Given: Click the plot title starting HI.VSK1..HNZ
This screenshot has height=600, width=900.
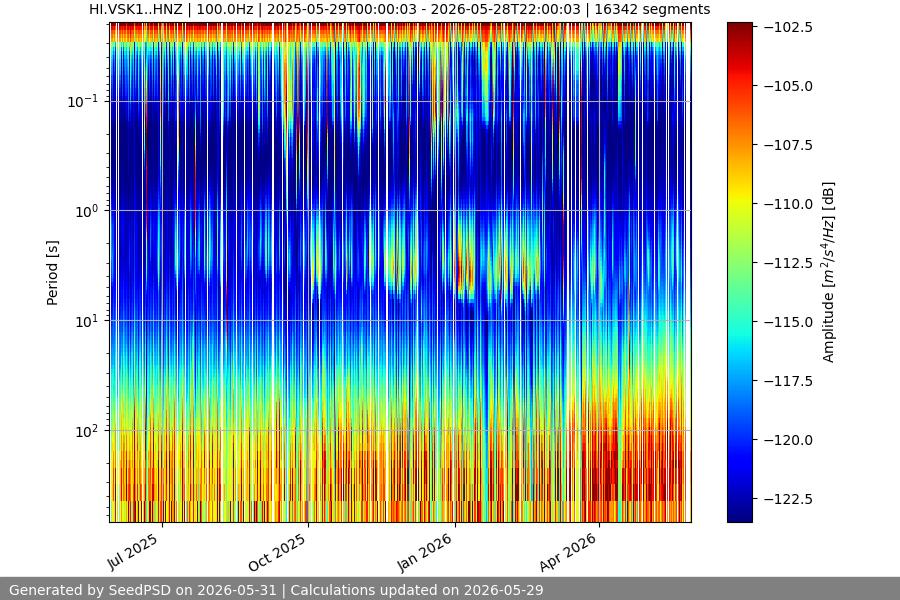Looking at the screenshot, I should (x=399, y=9).
